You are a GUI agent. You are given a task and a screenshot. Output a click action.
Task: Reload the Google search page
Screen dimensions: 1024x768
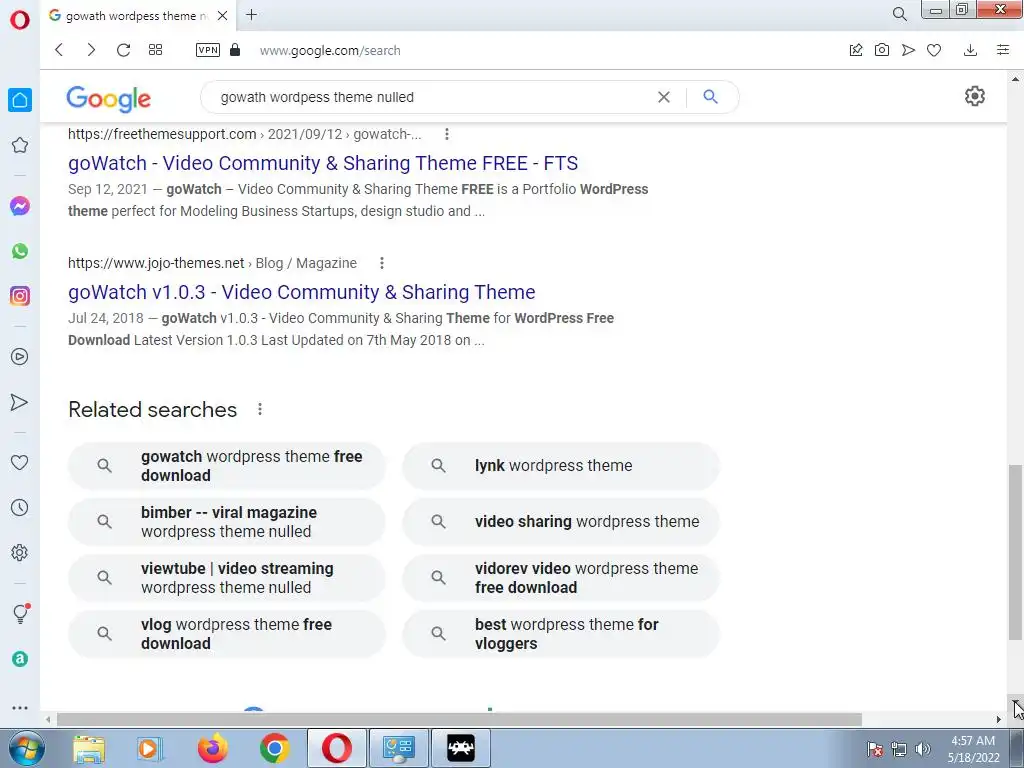point(123,50)
